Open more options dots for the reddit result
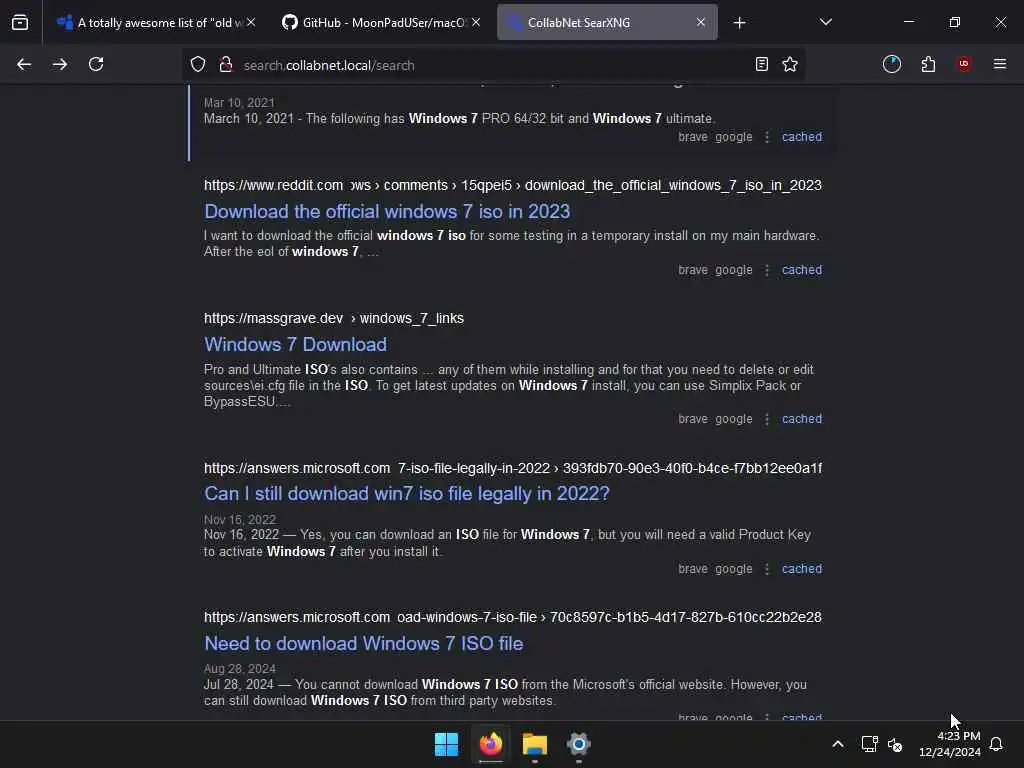 pos(767,270)
